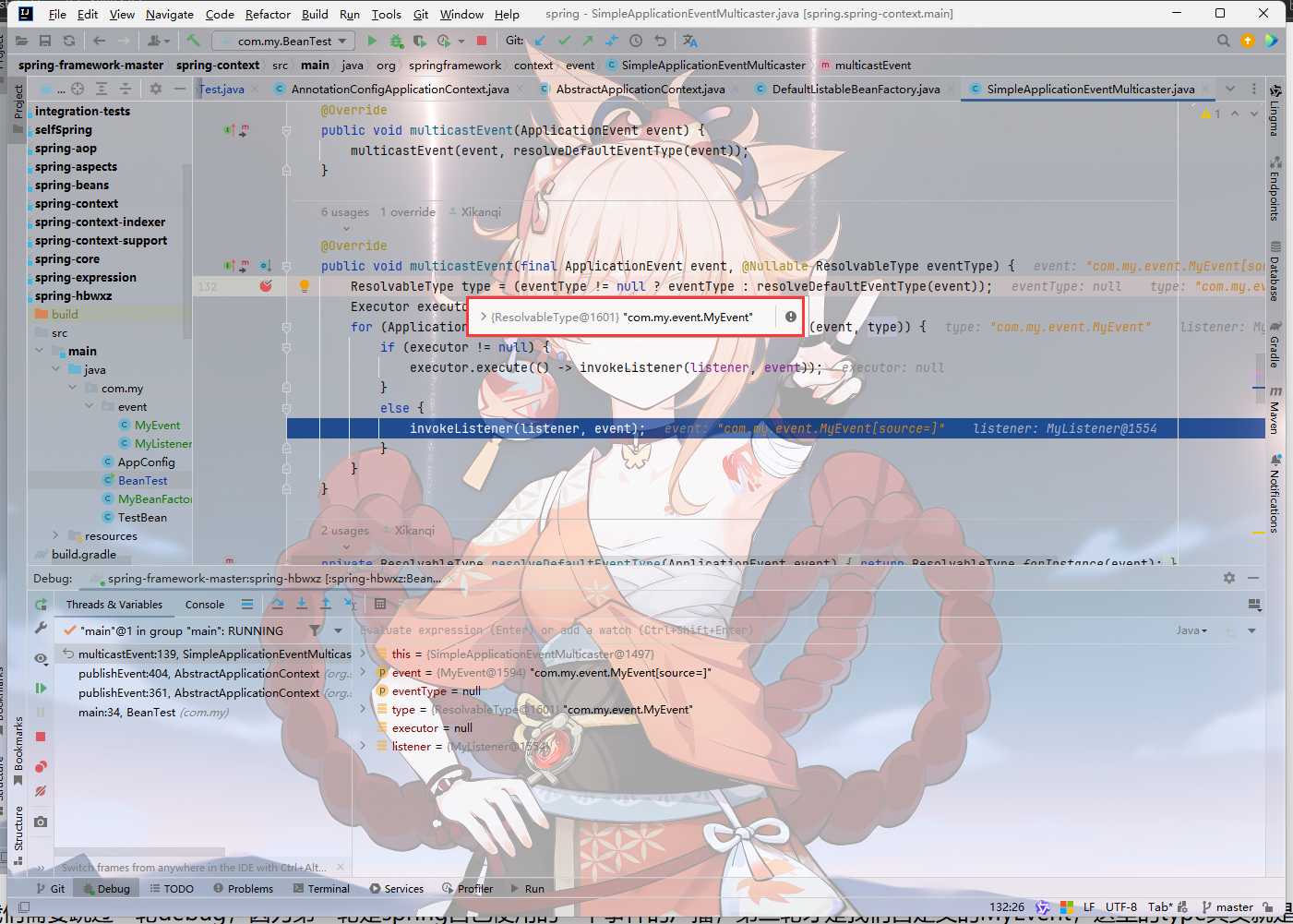Open the Tools menu

point(387,14)
